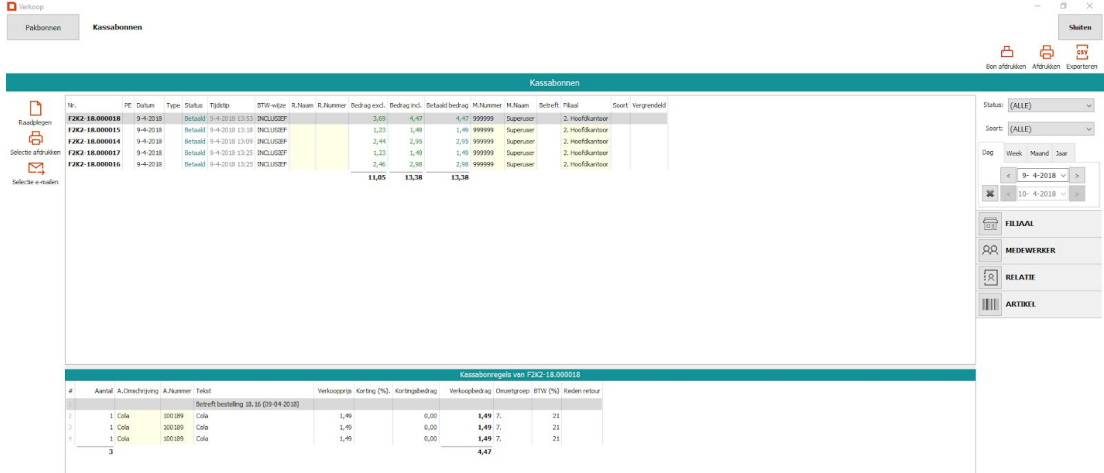Clear the date range with the X button
1104x473 pixels.
coord(988,192)
